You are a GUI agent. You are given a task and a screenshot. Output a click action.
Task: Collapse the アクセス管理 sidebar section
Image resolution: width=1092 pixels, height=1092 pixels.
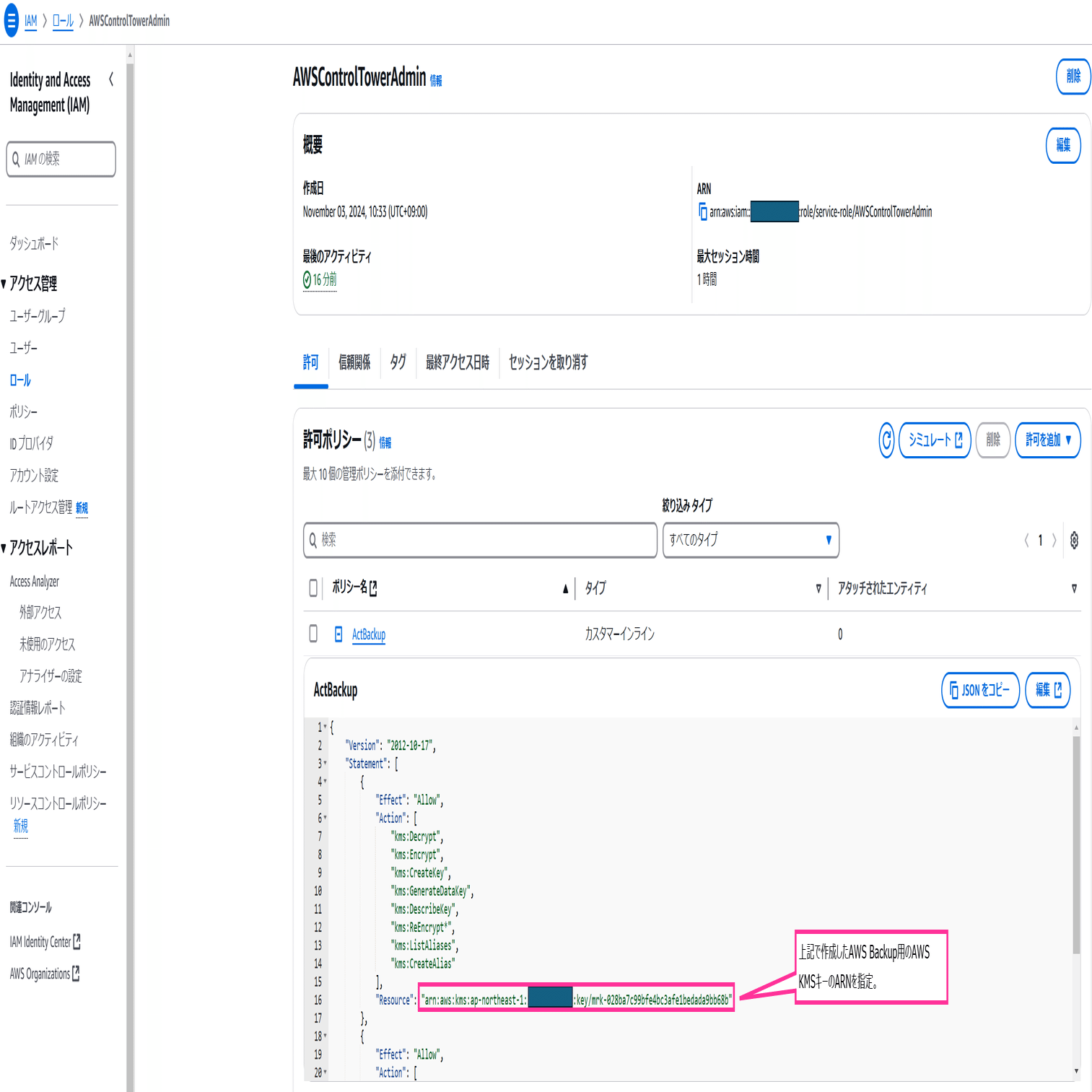point(4,284)
